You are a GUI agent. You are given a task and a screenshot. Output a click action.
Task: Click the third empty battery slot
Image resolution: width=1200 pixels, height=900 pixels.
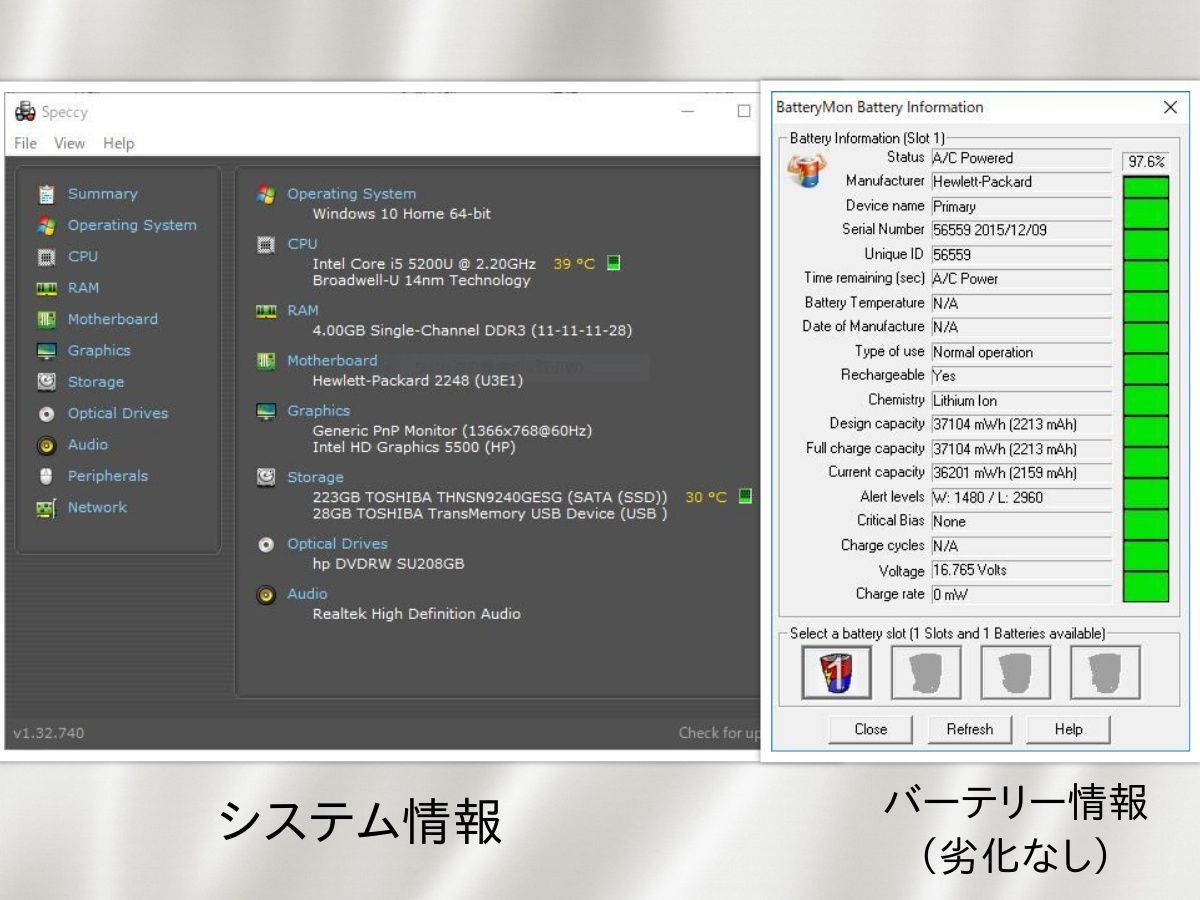[1016, 672]
